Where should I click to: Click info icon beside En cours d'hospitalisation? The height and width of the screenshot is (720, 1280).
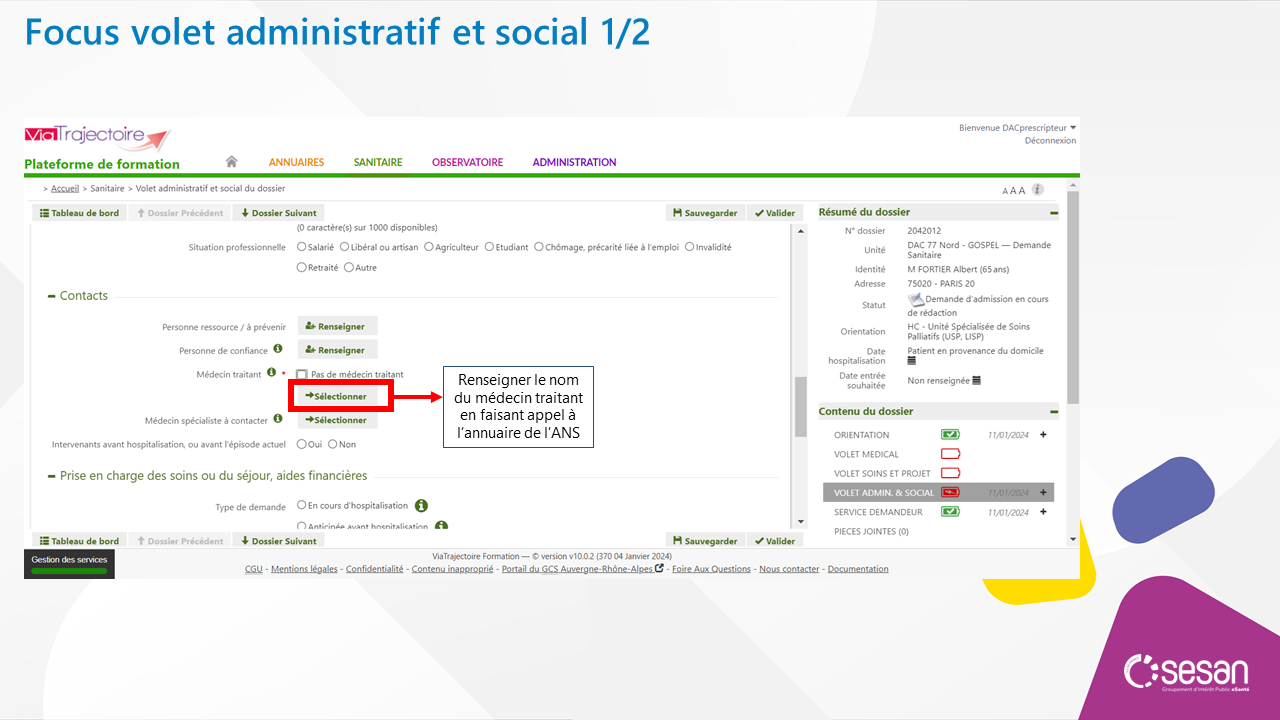pos(421,506)
